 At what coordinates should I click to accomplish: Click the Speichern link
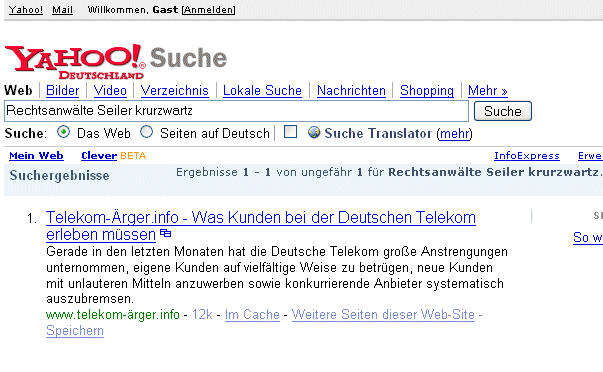[x=75, y=331]
